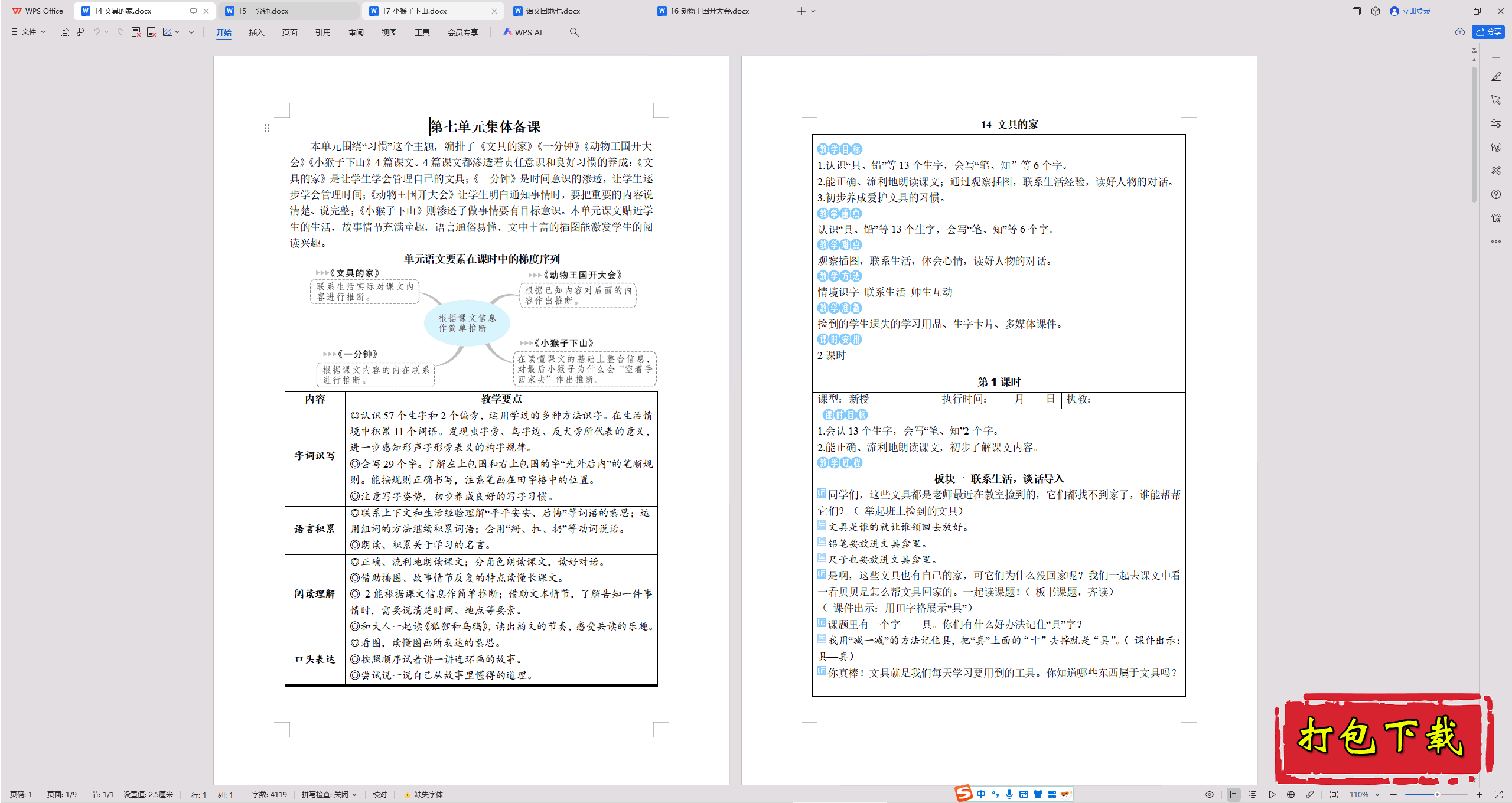Toggle eye-protection mode eye icon
Screen dimensions: 1512x803
[x=1210, y=795]
